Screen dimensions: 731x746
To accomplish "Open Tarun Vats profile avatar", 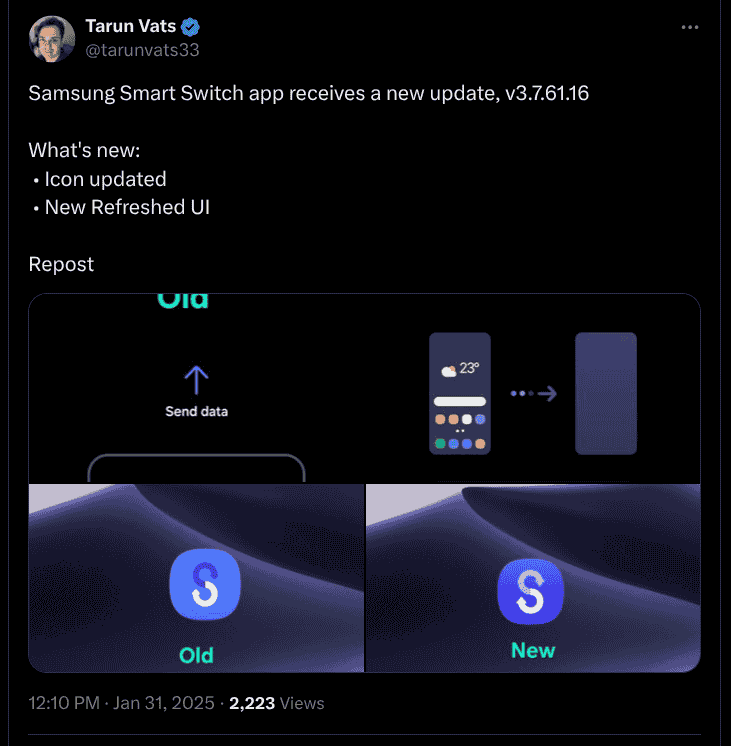I will pos(53,38).
